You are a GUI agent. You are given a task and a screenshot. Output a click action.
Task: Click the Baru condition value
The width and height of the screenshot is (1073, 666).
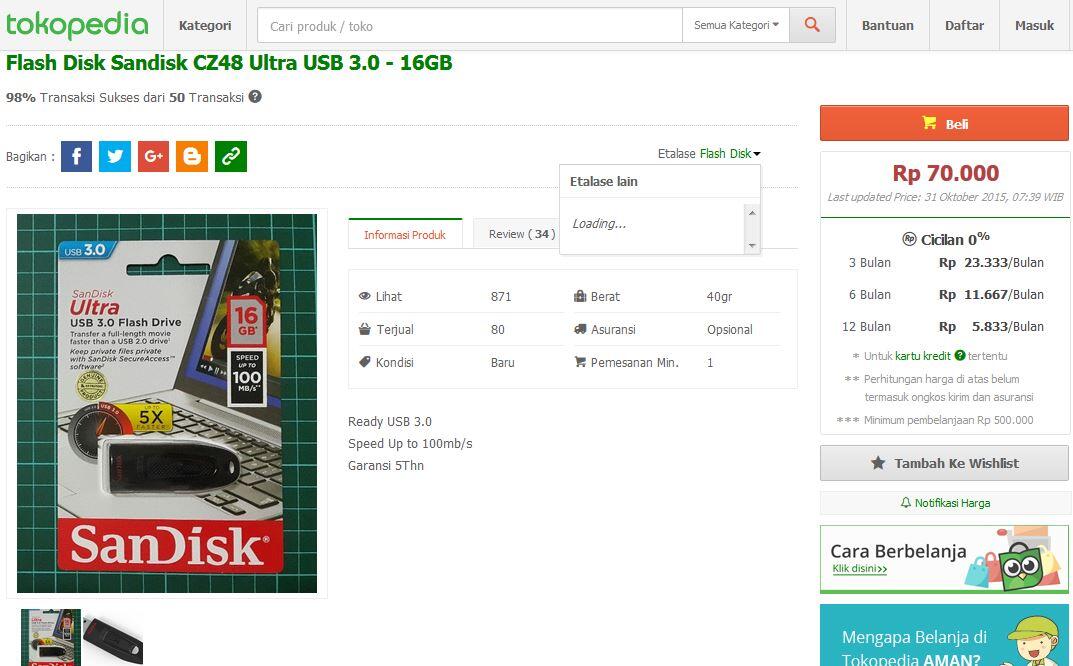502,362
